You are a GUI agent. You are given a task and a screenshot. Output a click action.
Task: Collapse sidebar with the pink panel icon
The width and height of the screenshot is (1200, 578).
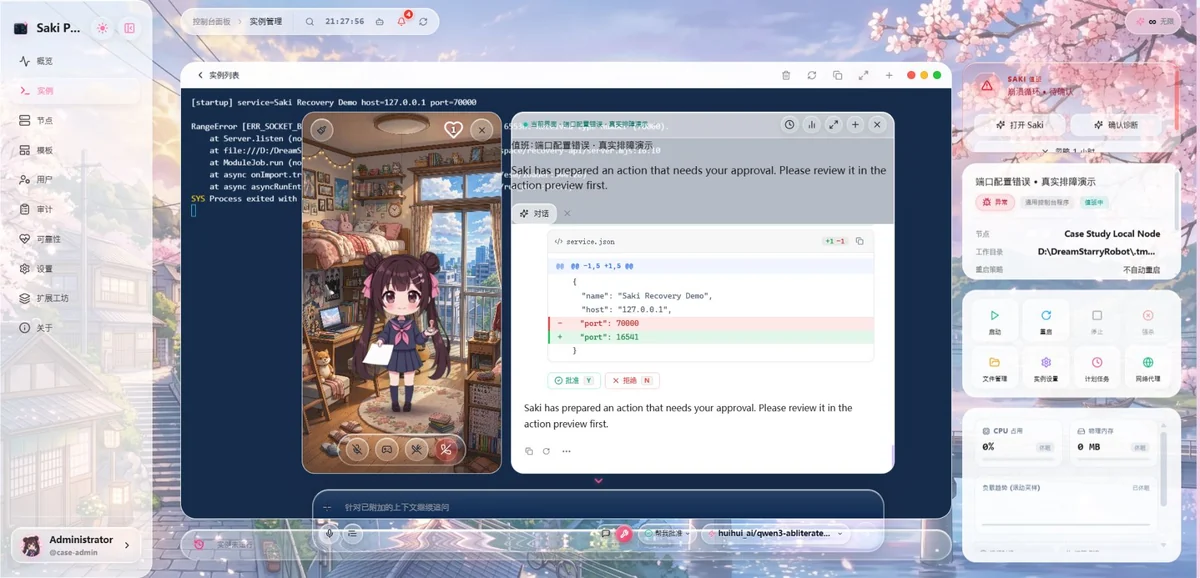[129, 28]
